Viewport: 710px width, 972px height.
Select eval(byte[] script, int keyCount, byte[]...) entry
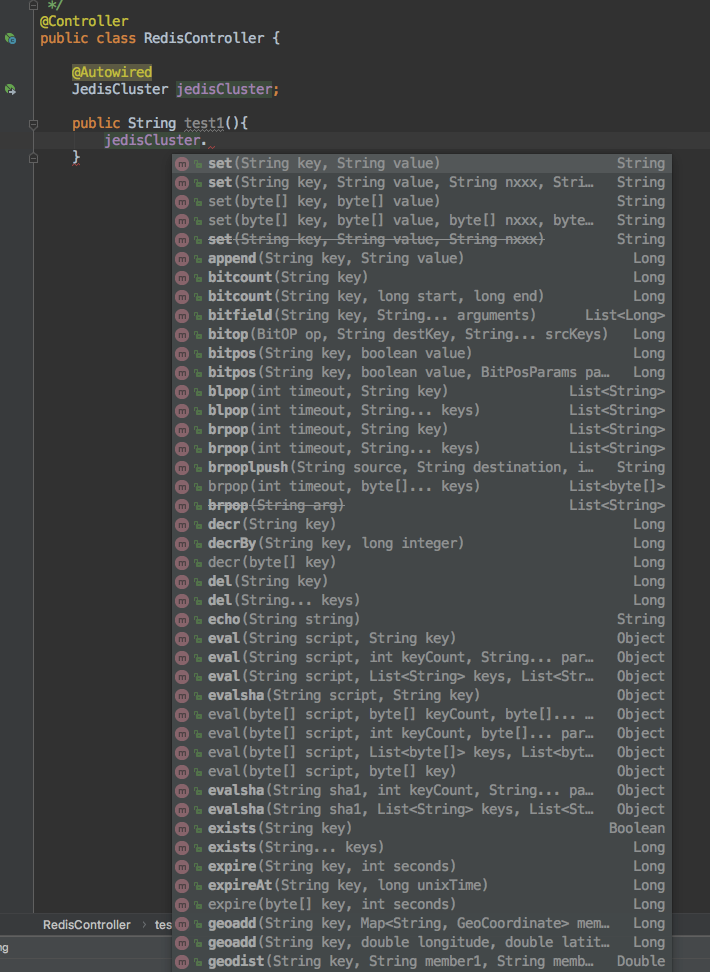422,734
